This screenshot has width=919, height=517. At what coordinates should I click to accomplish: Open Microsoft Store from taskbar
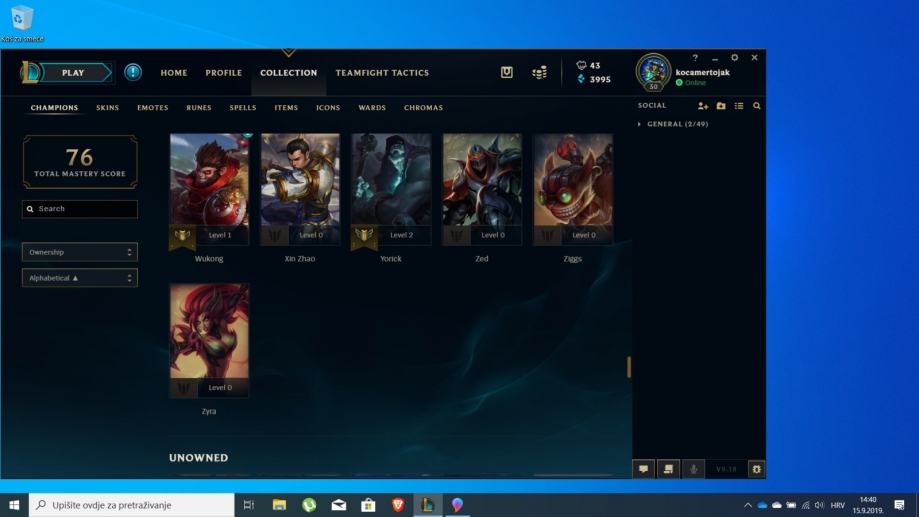click(x=368, y=505)
